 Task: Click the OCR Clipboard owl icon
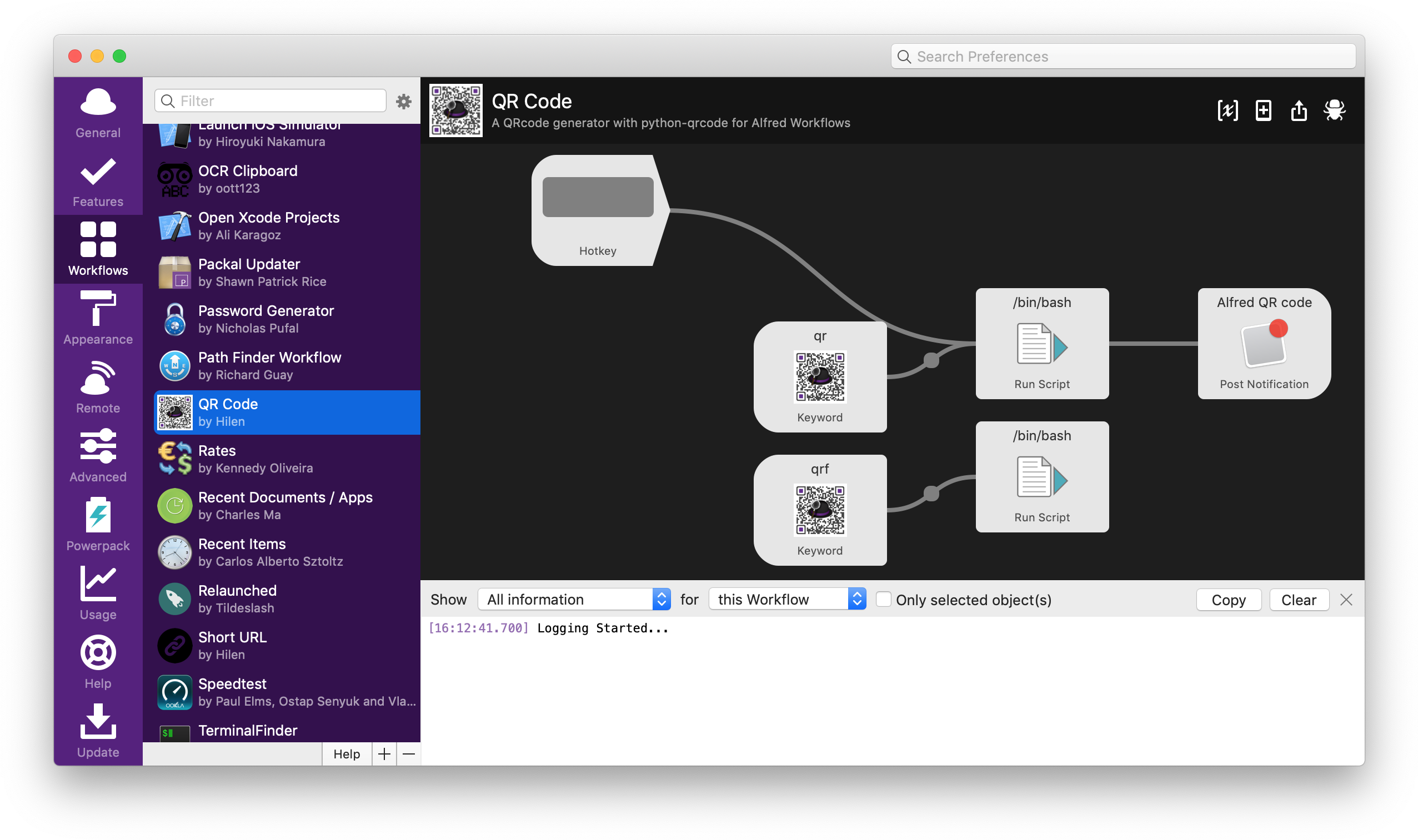pyautogui.click(x=174, y=179)
